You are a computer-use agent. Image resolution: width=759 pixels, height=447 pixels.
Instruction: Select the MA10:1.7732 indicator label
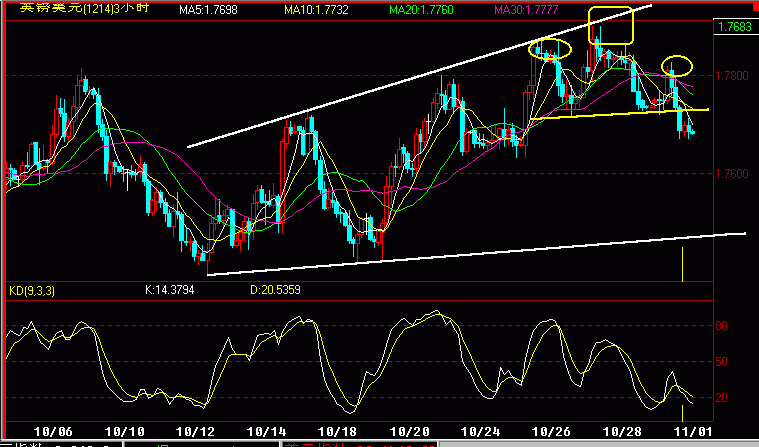coord(316,10)
